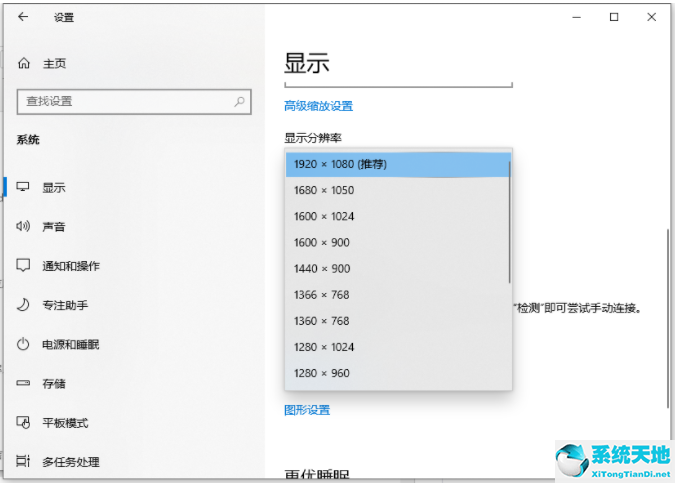Image resolution: width=675 pixels, height=483 pixels.
Task: Click the Multitasking (多任务处理) icon
Action: [x=23, y=461]
